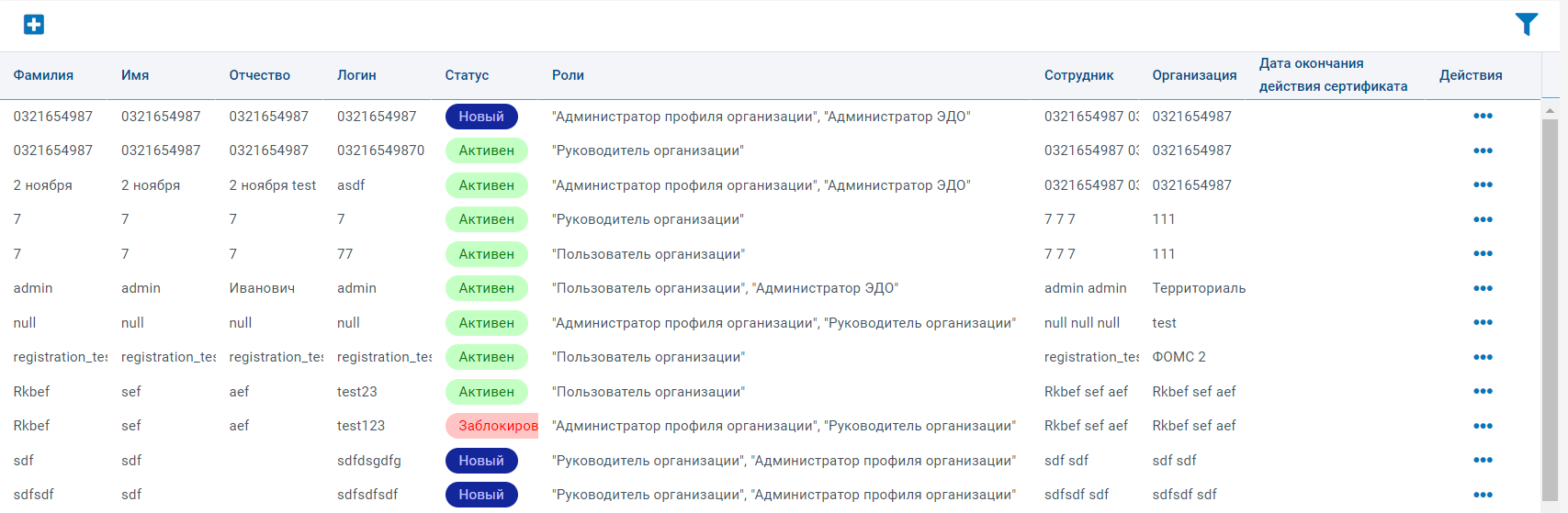This screenshot has width=1568, height=513.
Task: Click the Действия column header
Action: pos(1471,75)
